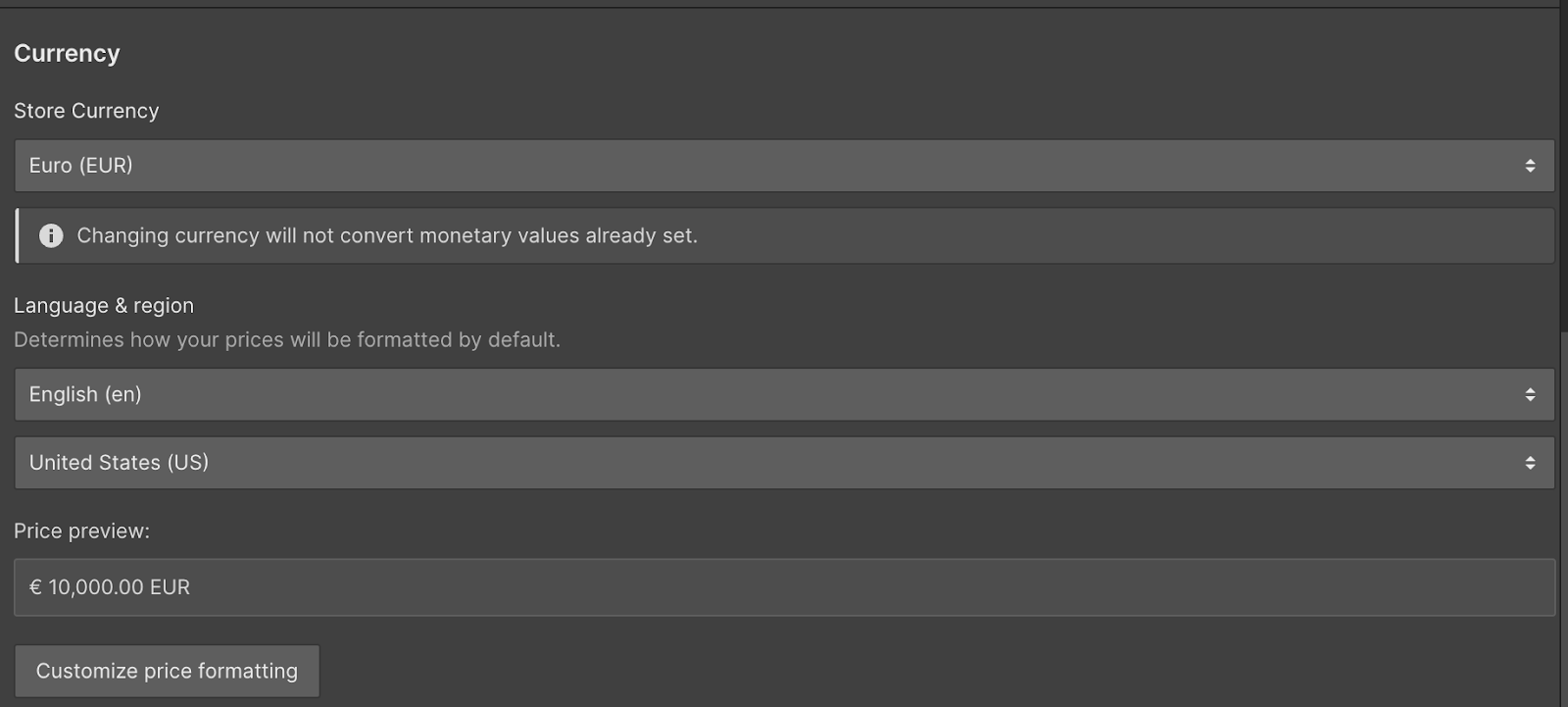Click the chevron icon on the United States selector
Screen dimensions: 1568x707
1530,462
